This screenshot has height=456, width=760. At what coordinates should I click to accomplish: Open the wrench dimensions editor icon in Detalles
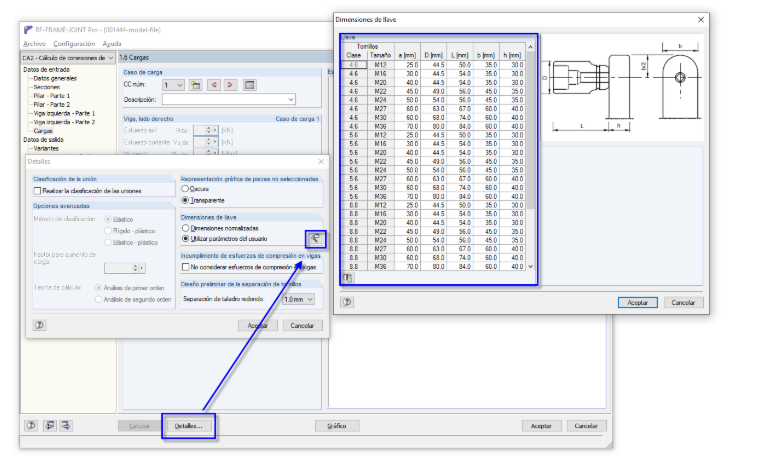coord(315,238)
